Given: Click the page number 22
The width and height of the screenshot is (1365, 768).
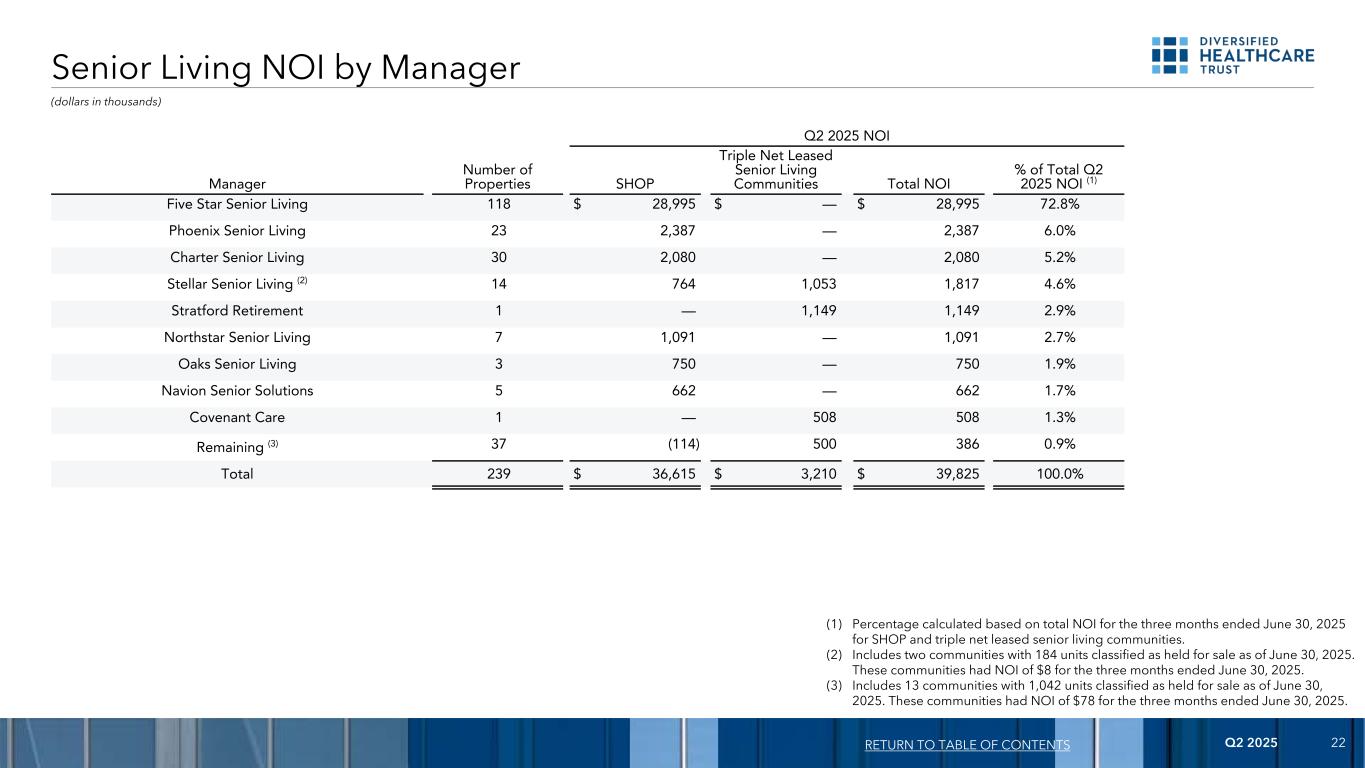Looking at the screenshot, I should click(1338, 744).
